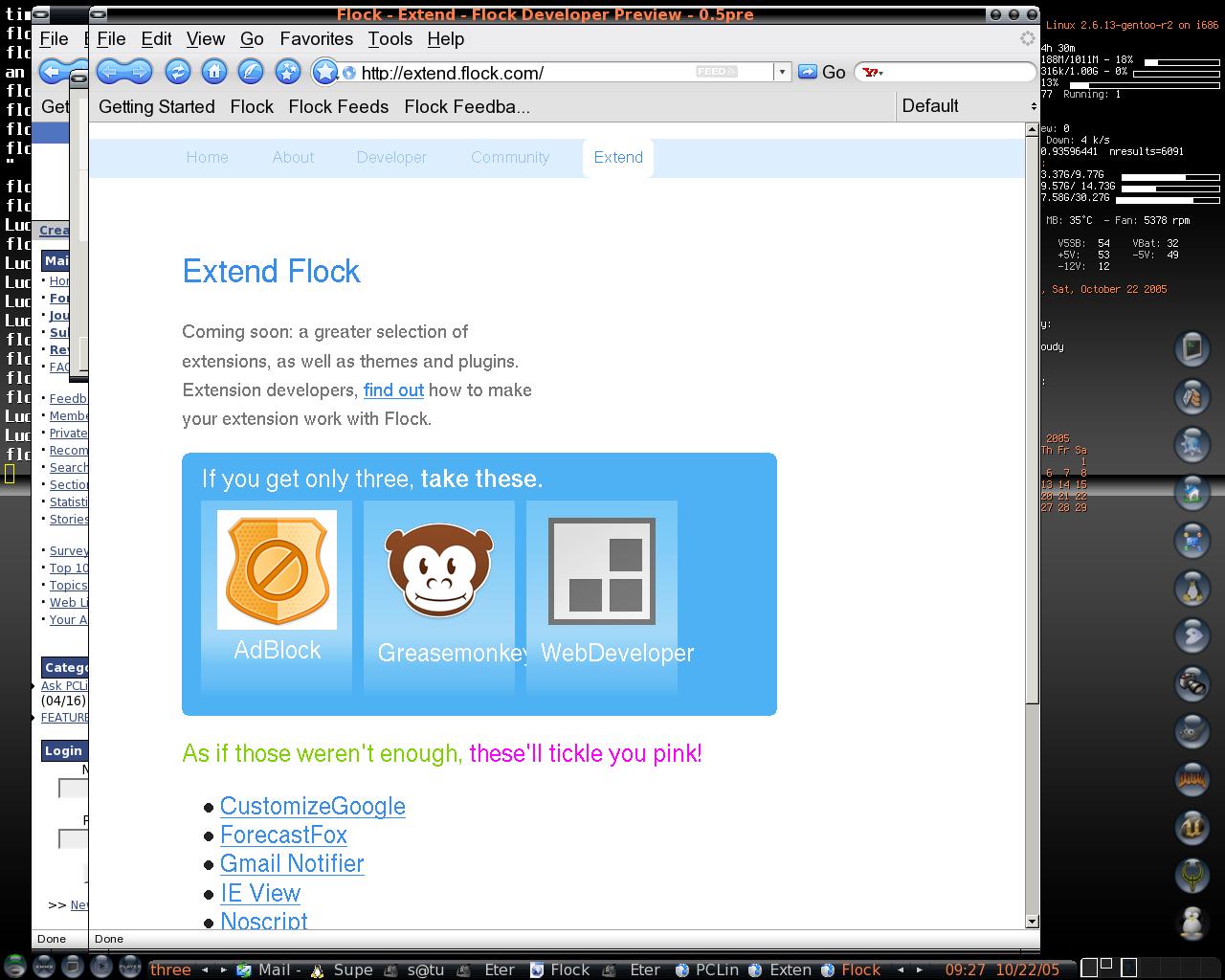Open the Noscript link
This screenshot has height=980, width=1225.
click(x=264, y=921)
